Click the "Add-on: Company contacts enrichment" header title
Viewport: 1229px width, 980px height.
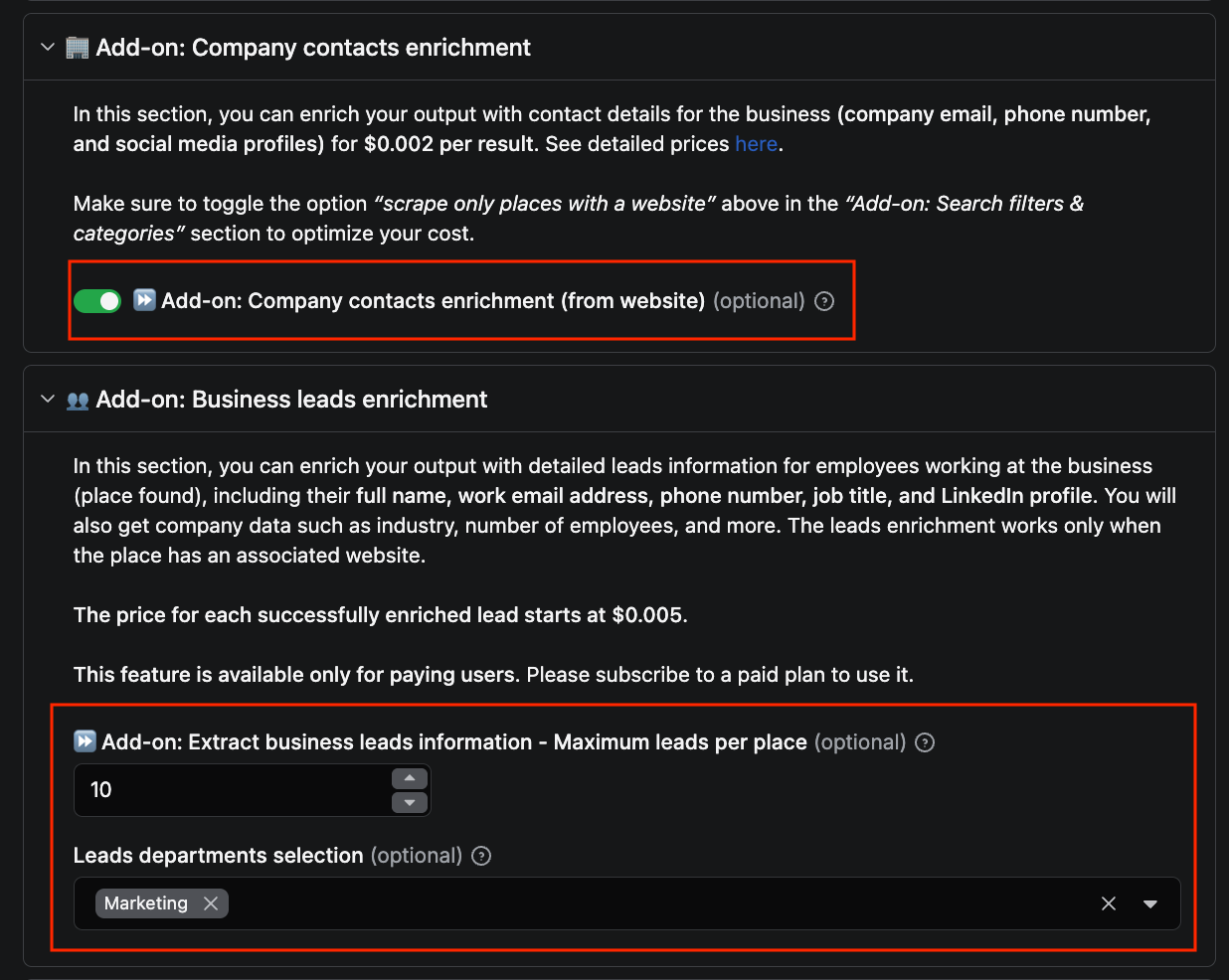tap(313, 48)
